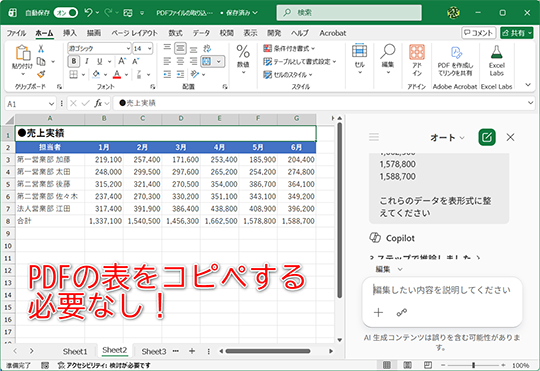This screenshot has width=540, height=371.
Task: Align text left icon
Action: [x=167, y=61]
